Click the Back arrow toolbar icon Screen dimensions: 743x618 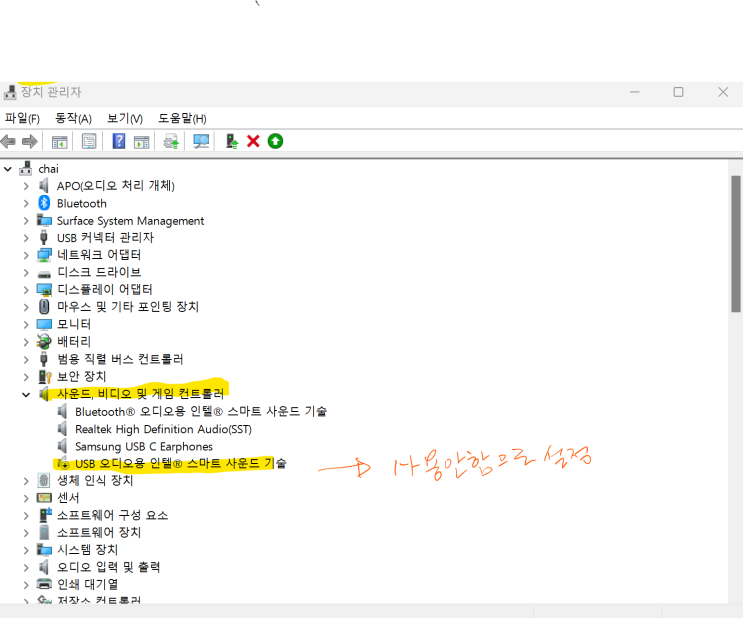[x=9, y=141]
